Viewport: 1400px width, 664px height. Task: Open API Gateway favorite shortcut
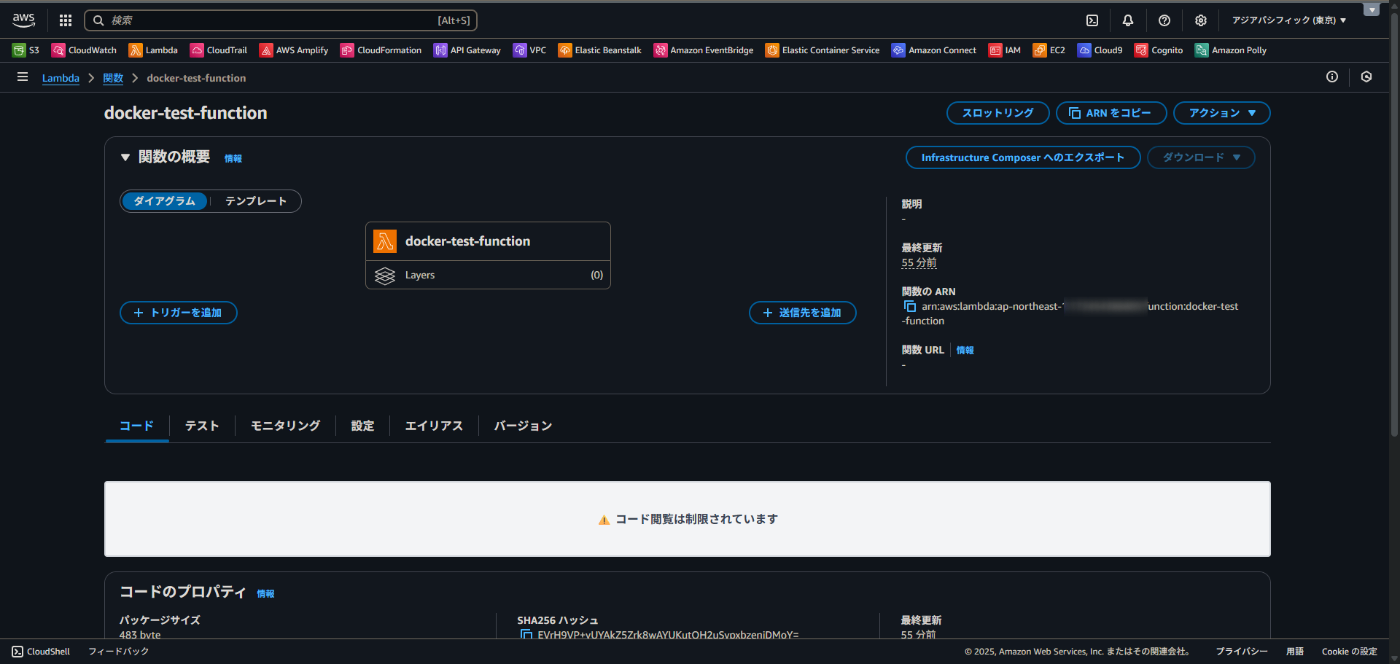[467, 50]
